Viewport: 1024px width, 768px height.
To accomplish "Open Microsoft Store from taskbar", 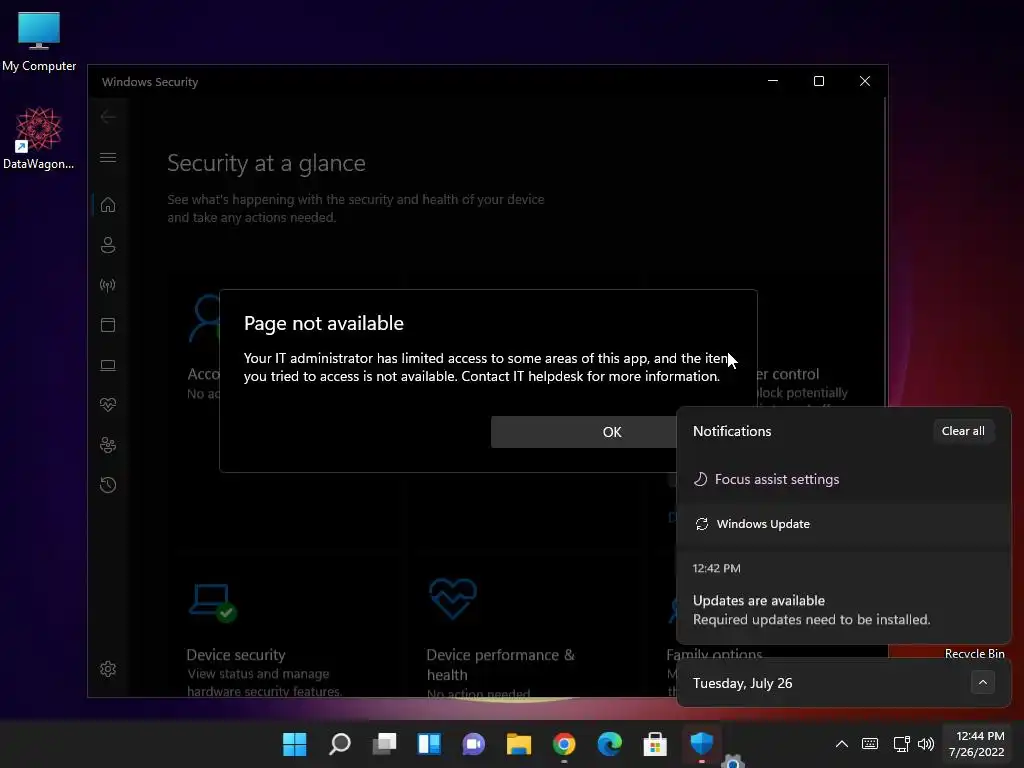I will 654,743.
